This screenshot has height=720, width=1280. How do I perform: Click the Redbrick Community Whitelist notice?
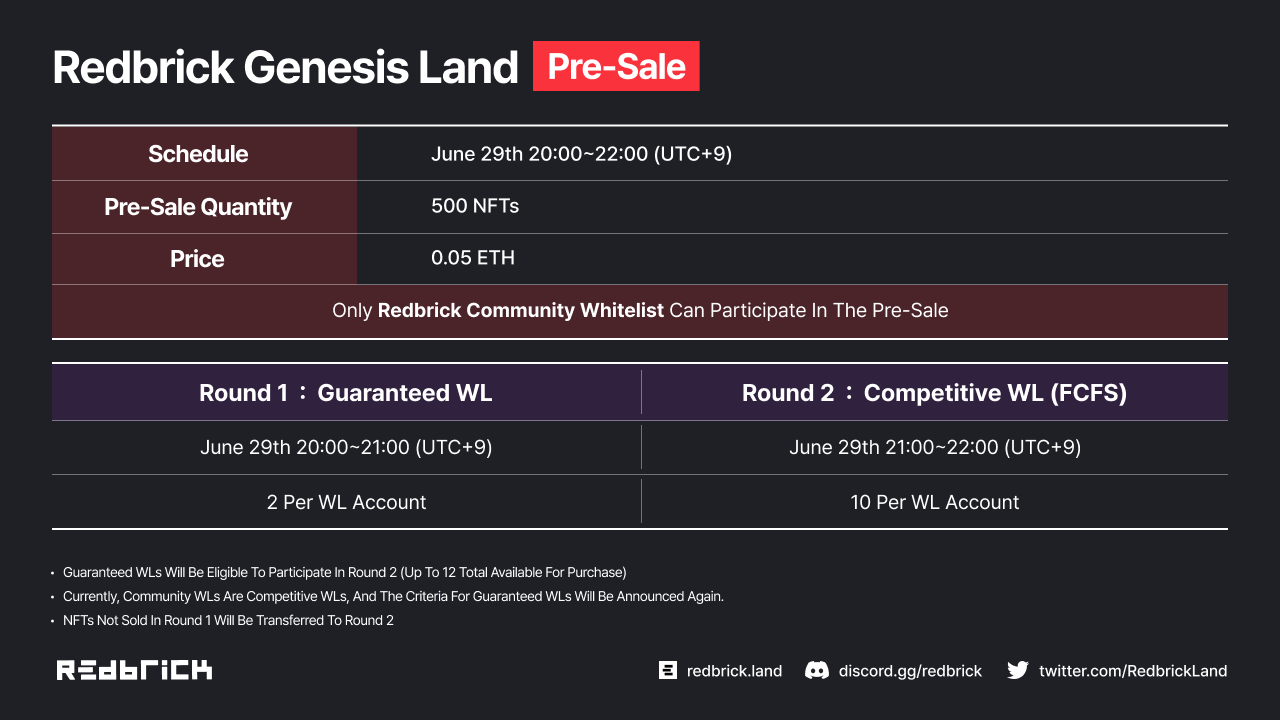coord(640,311)
